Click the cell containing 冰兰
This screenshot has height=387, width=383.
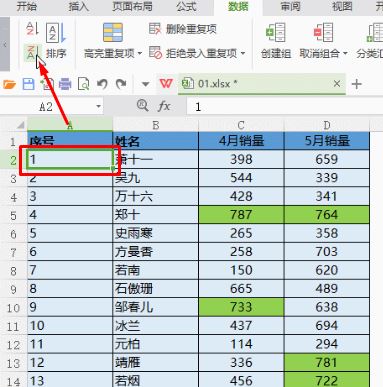point(156,326)
